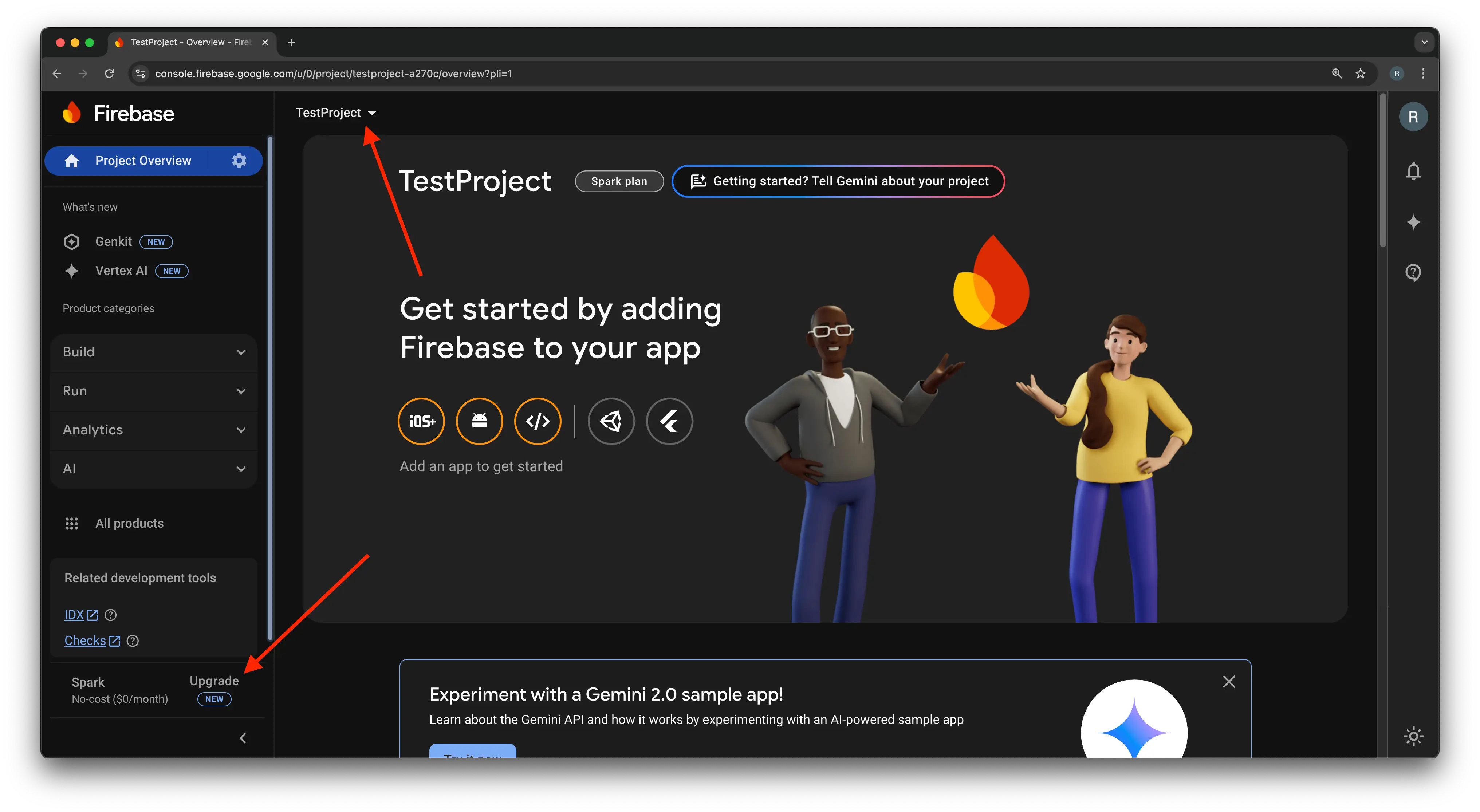Select the Vertex AI sparkle icon
Screen dimensions: 1480x812
tap(72, 271)
